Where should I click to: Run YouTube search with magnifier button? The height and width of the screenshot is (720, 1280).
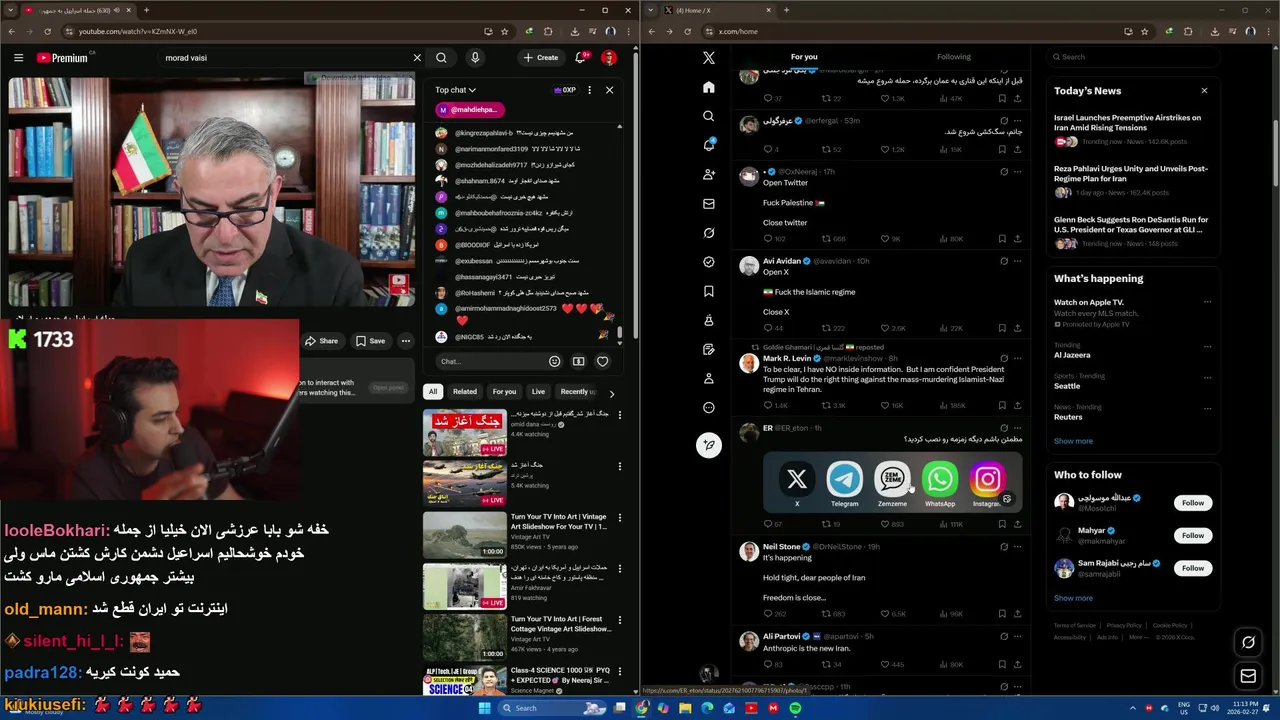(x=441, y=58)
